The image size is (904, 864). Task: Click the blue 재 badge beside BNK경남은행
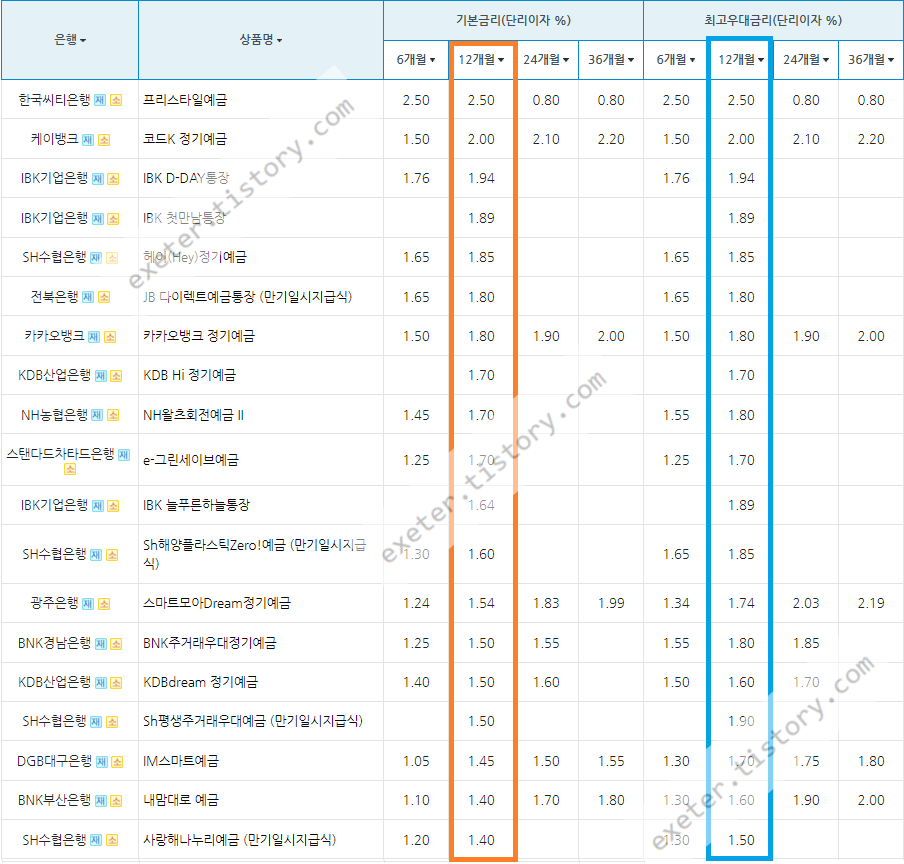point(100,643)
